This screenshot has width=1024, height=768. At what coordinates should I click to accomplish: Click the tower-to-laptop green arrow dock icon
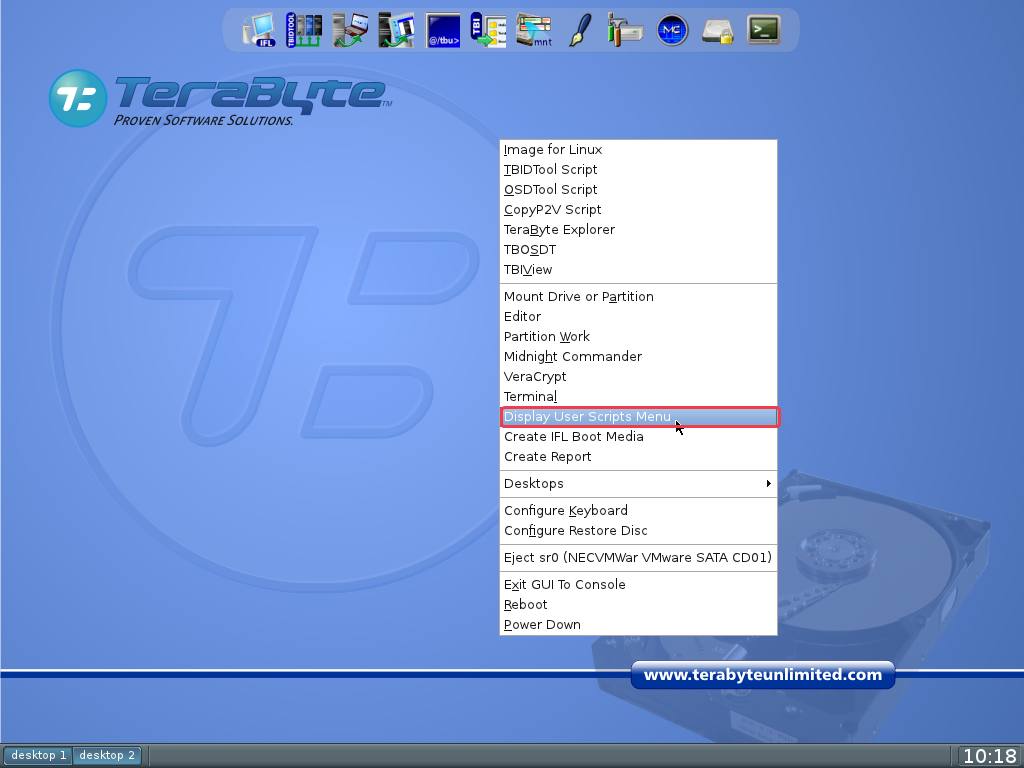350,30
